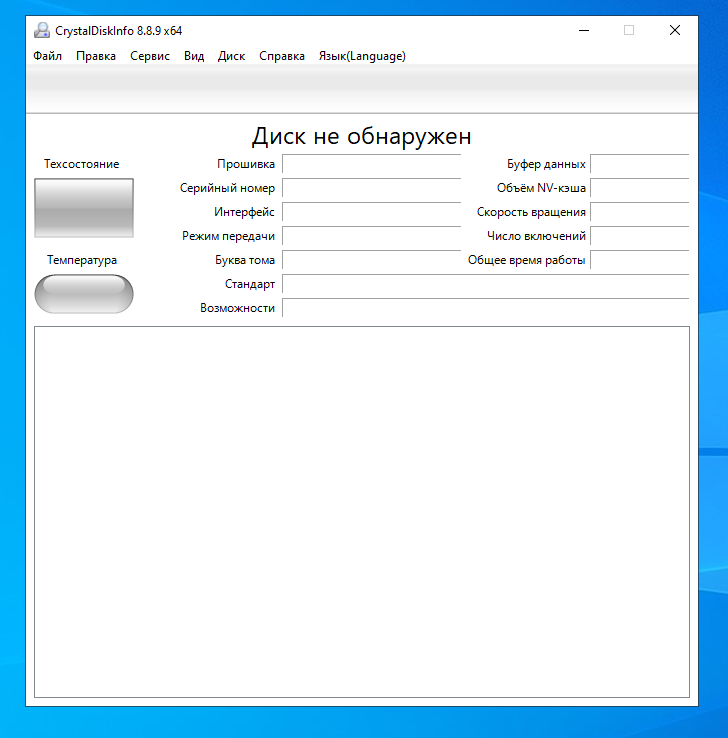Image resolution: width=728 pixels, height=738 pixels.
Task: Click the Стандарт label
Action: [250, 284]
